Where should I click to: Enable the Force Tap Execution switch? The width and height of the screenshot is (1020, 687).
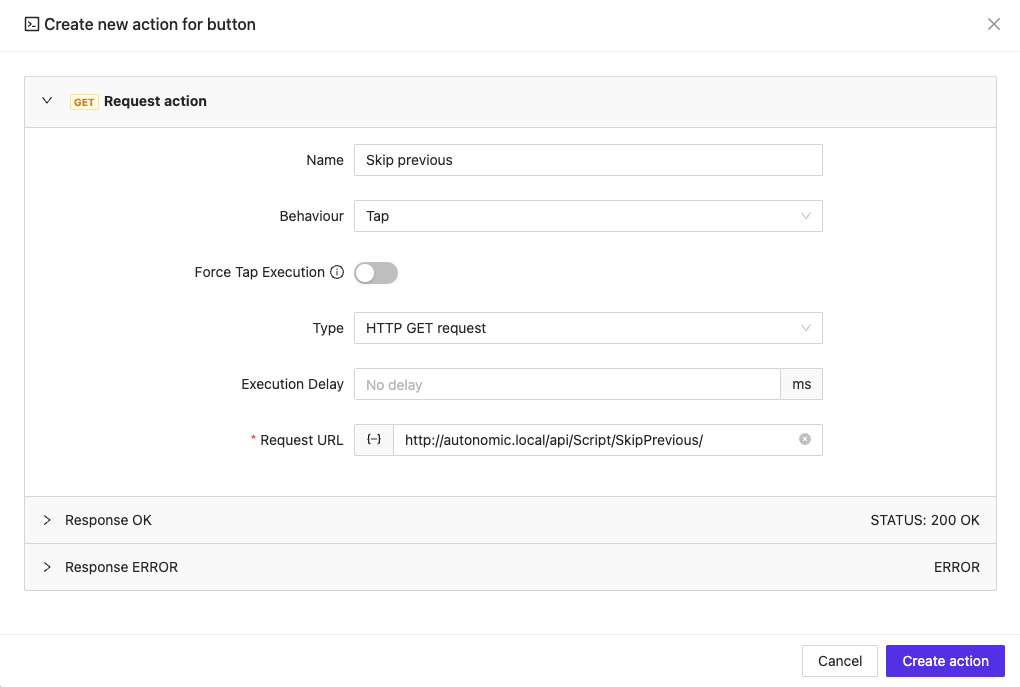tap(375, 272)
